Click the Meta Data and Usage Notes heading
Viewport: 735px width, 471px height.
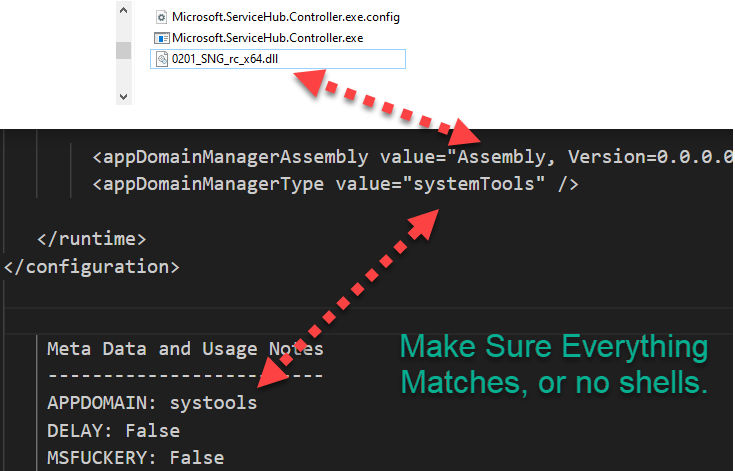185,348
